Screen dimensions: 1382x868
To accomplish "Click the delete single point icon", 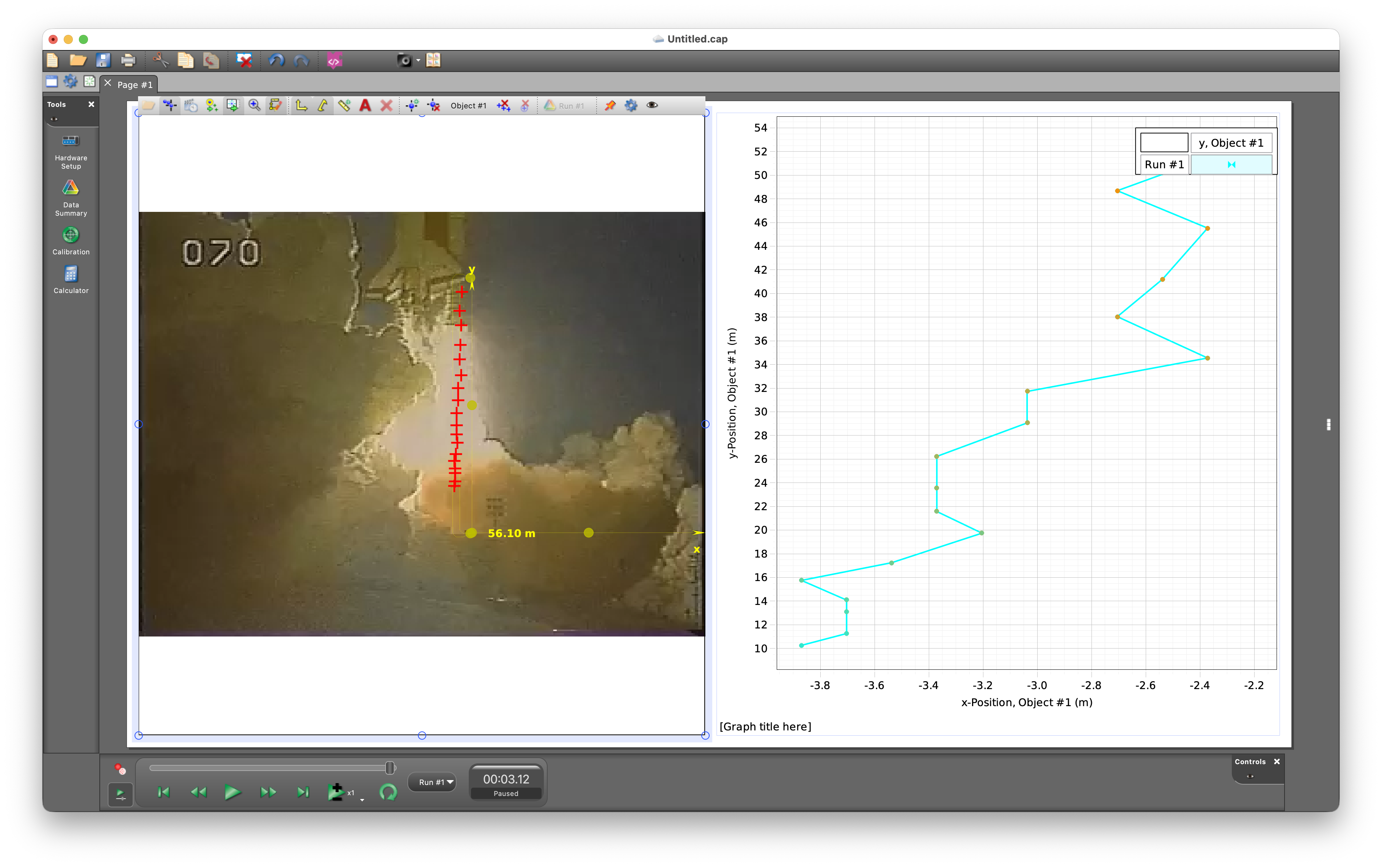I will 525,105.
